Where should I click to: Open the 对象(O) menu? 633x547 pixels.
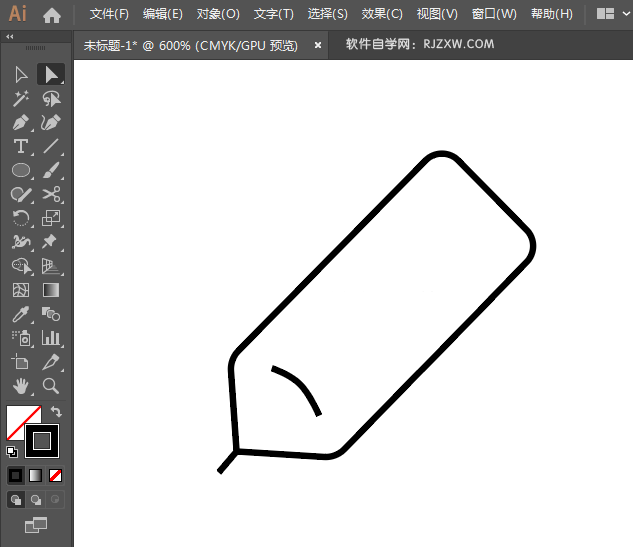218,14
